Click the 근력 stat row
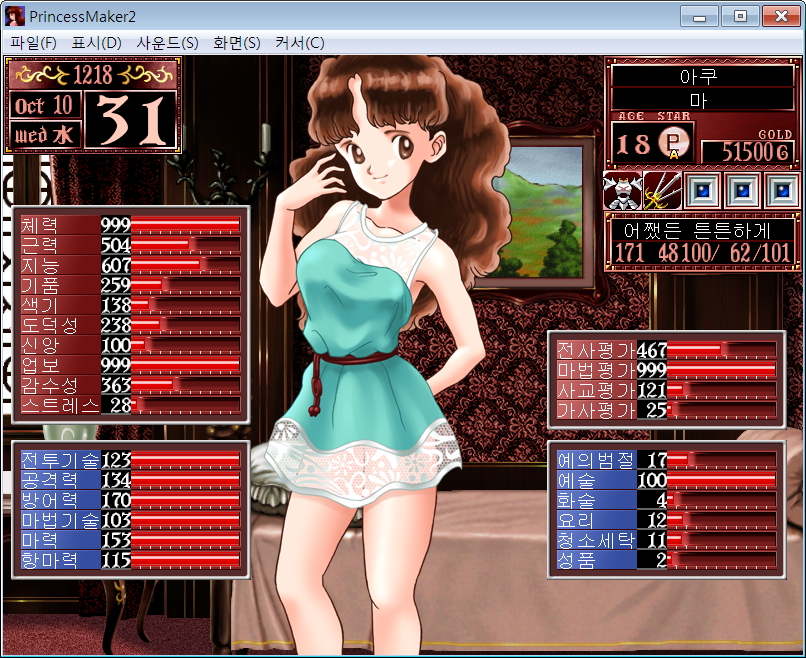806x658 pixels. tap(131, 245)
